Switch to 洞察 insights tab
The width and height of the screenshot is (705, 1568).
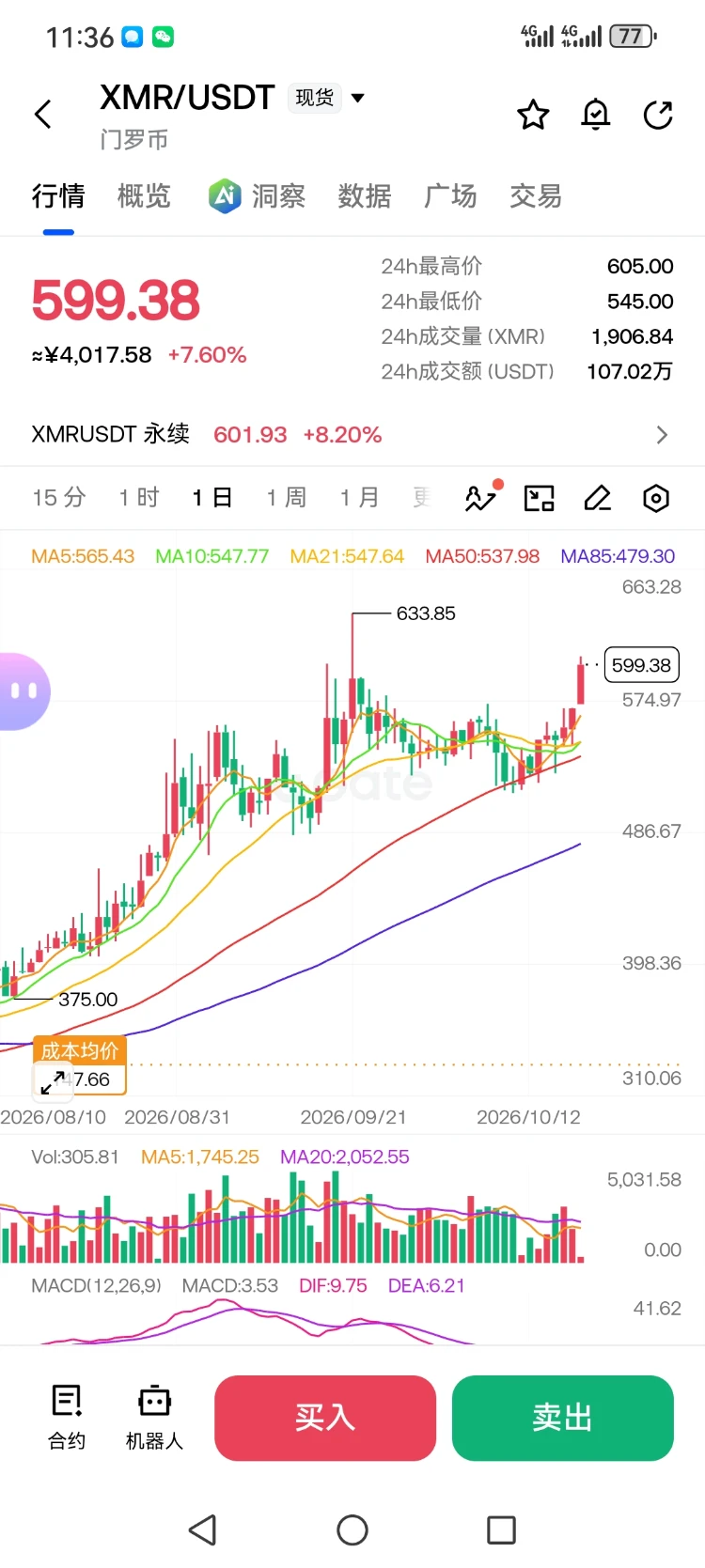[278, 195]
